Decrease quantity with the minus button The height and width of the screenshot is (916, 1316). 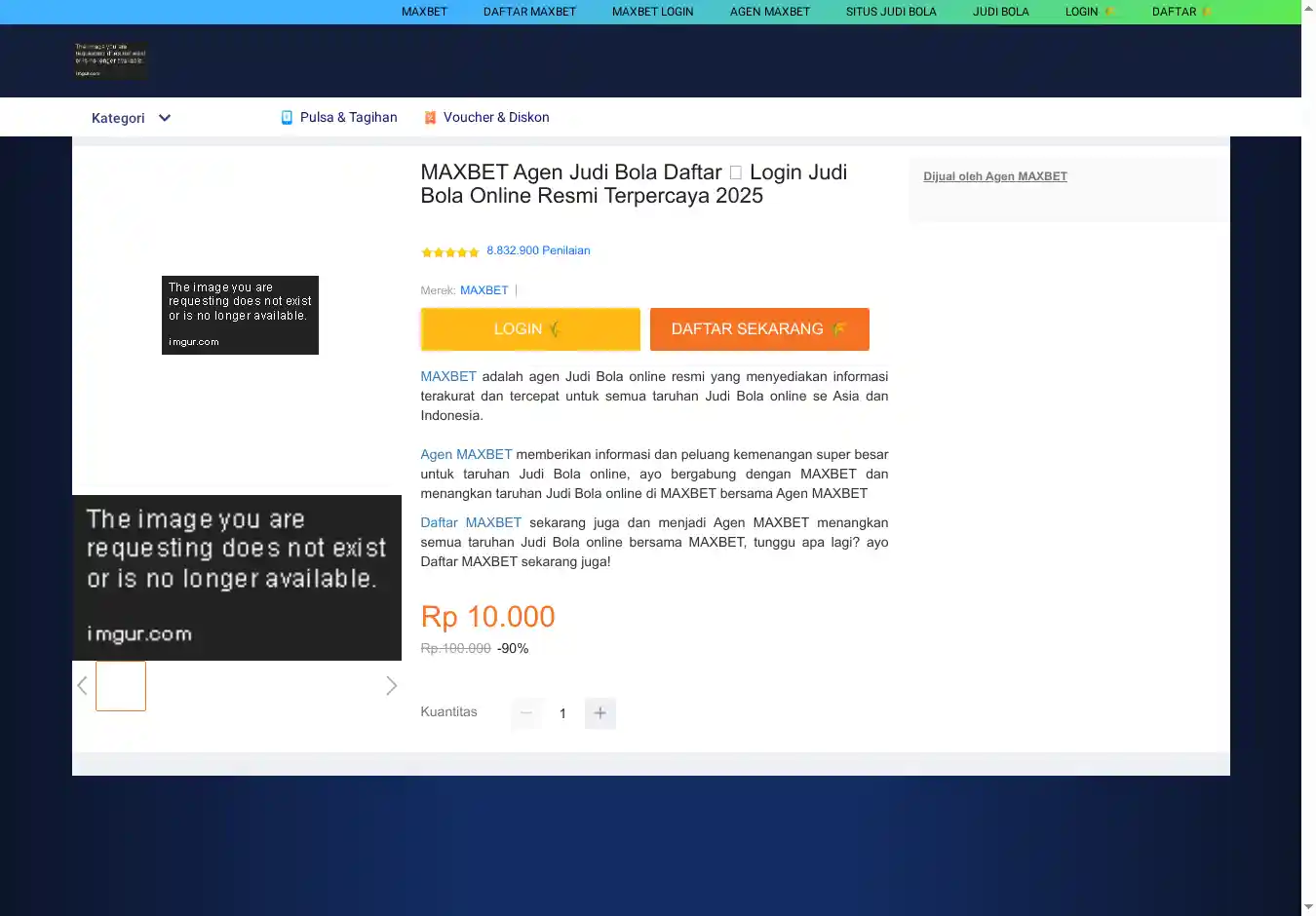(x=526, y=713)
